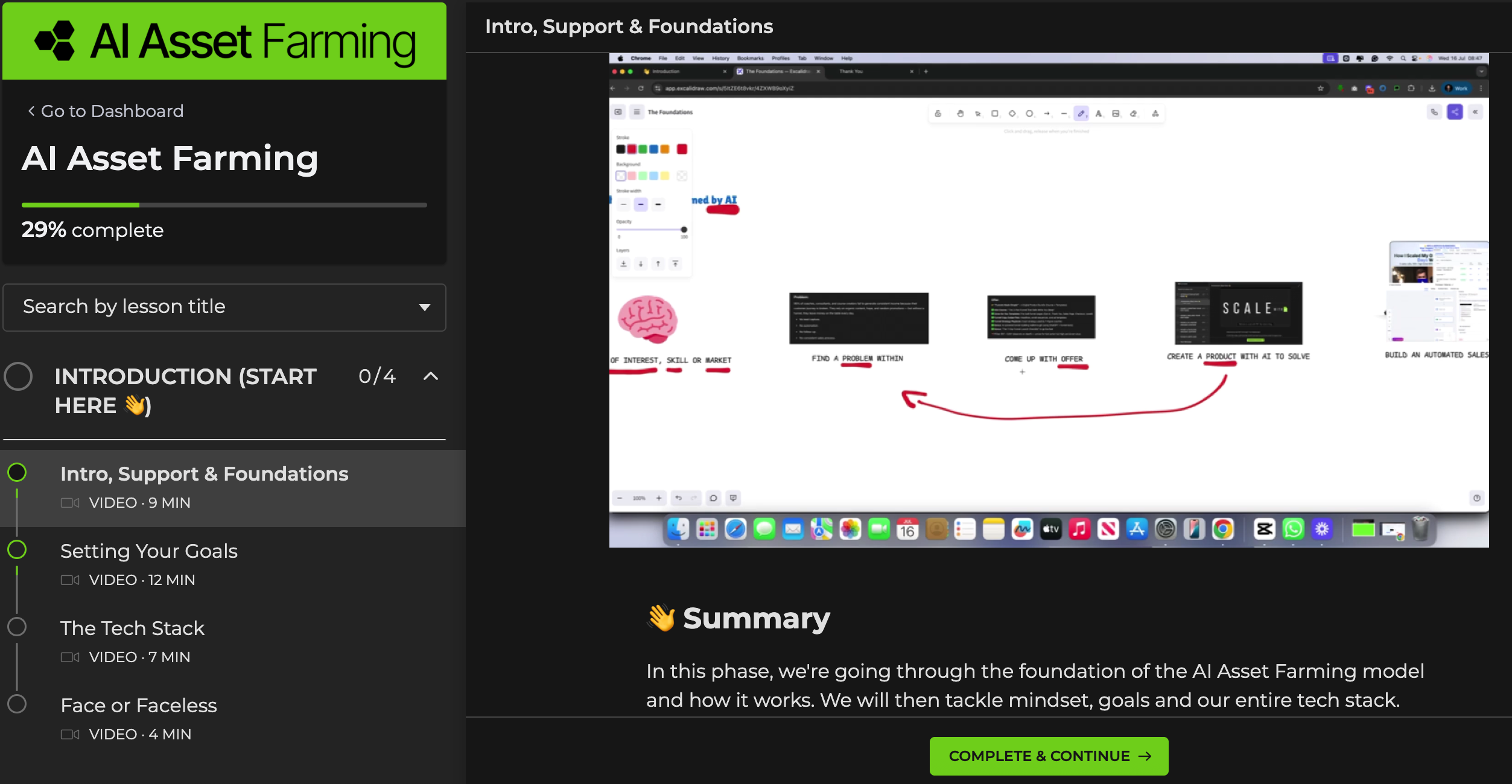This screenshot has width=1512, height=784.
Task: Click the WhatsApp icon in the dock
Action: pos(1293,530)
